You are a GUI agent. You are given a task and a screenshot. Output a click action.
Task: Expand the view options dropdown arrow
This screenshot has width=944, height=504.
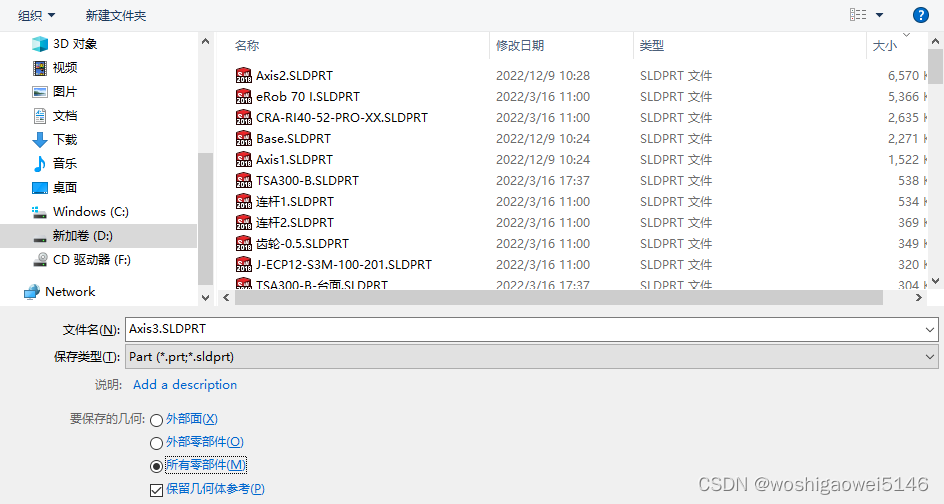click(x=880, y=15)
